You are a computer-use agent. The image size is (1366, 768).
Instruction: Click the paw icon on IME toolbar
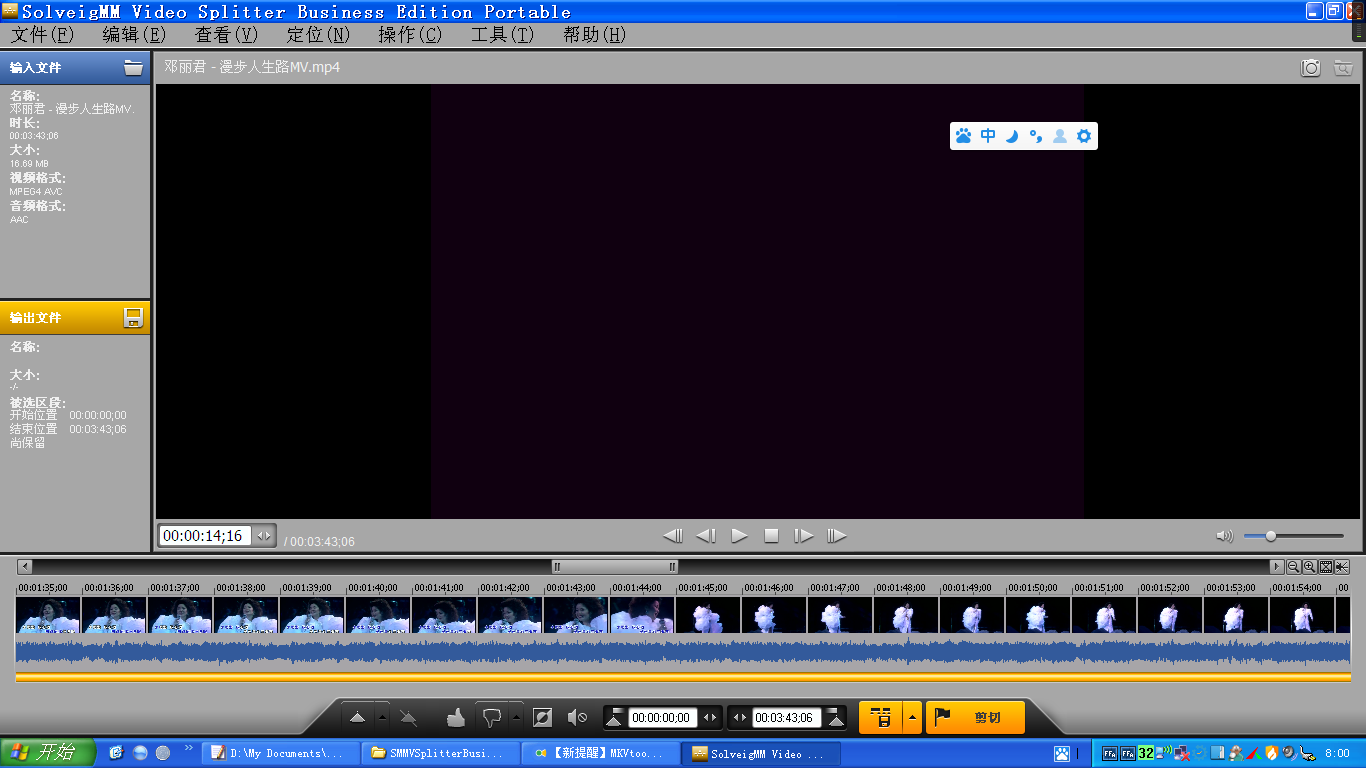pyautogui.click(x=963, y=136)
